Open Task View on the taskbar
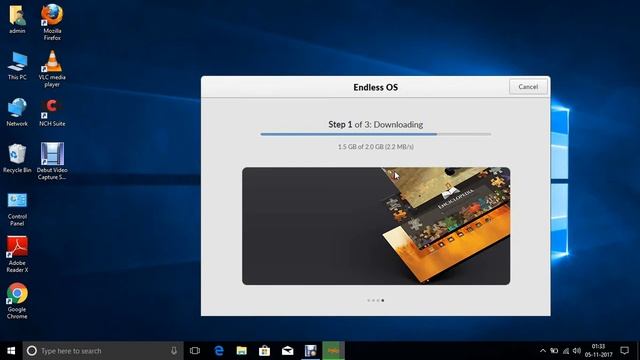This screenshot has height=360, width=640. point(195,351)
